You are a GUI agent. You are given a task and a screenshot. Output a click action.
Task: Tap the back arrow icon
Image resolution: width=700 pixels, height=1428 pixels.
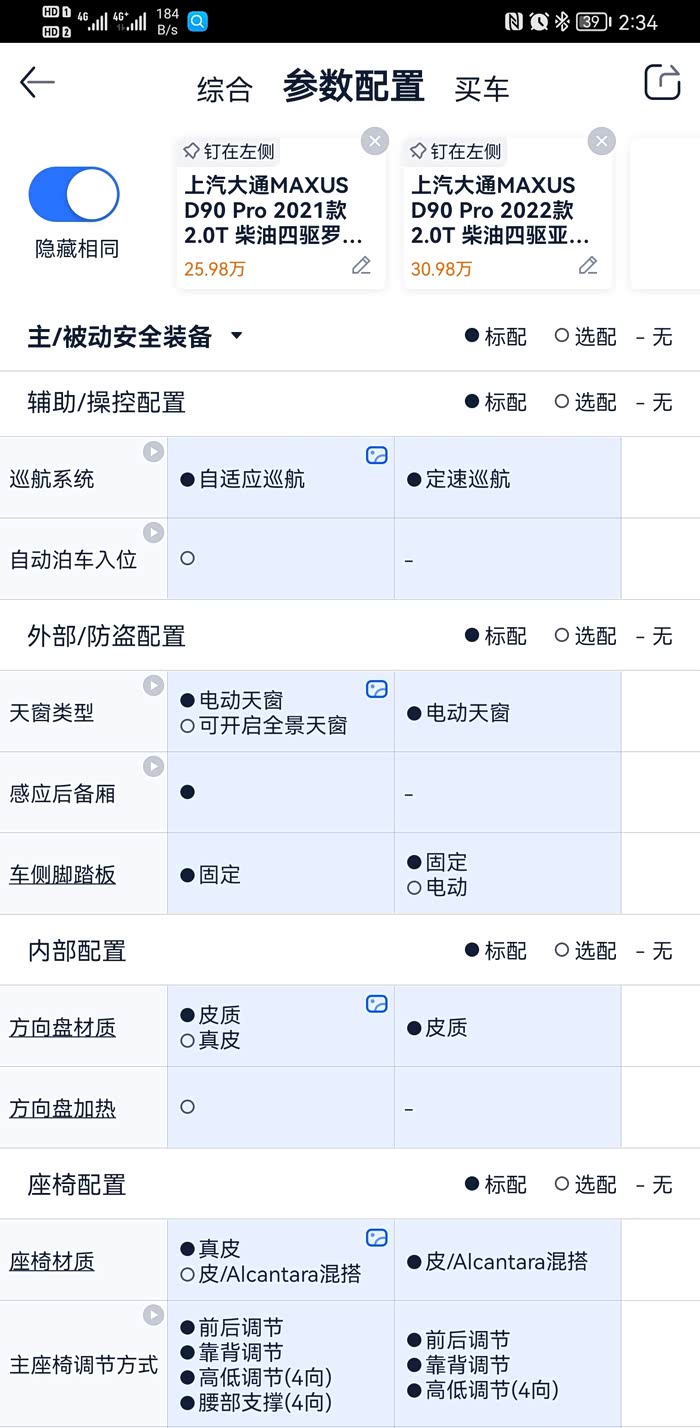37,82
